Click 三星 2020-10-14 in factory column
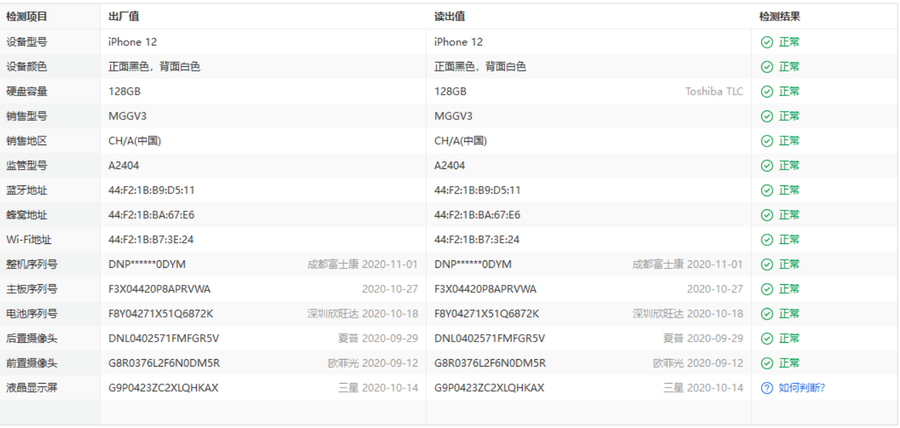Viewport: 900px width, 428px height. [x=378, y=388]
